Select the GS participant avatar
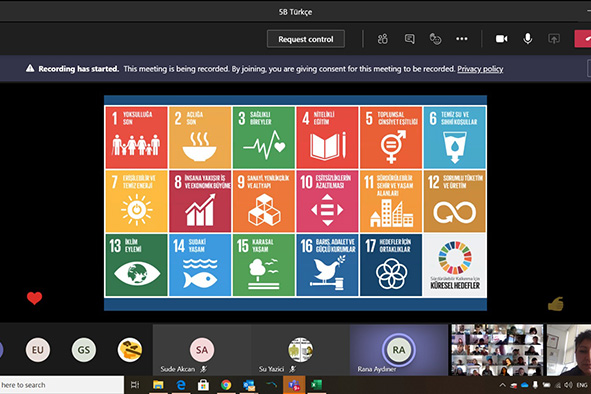The height and width of the screenshot is (394, 591). 84,350
